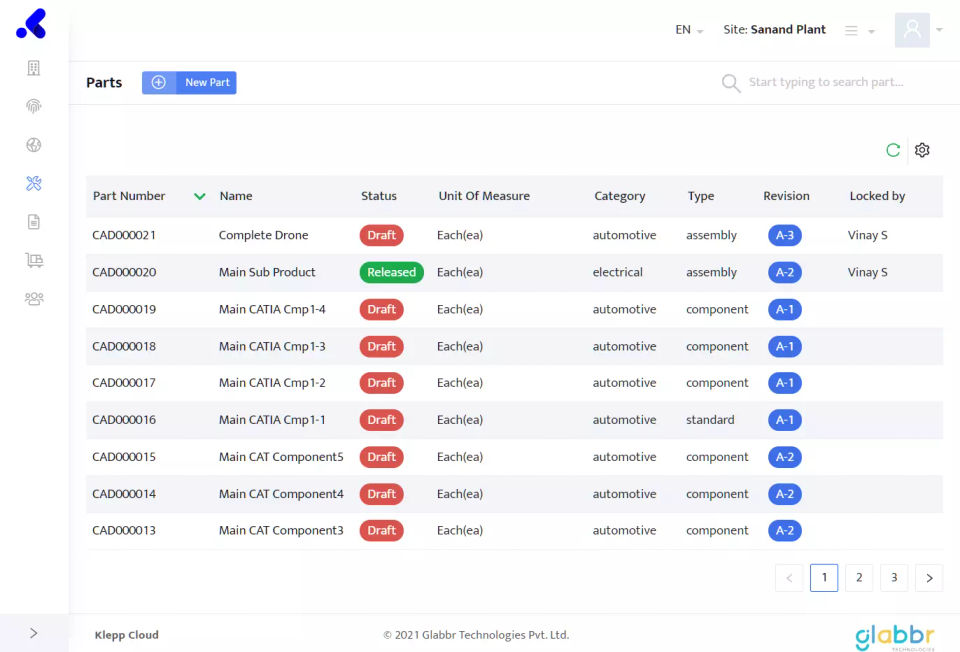Click Unit Of Measure column header
The height and width of the screenshot is (652, 960).
[x=484, y=196]
